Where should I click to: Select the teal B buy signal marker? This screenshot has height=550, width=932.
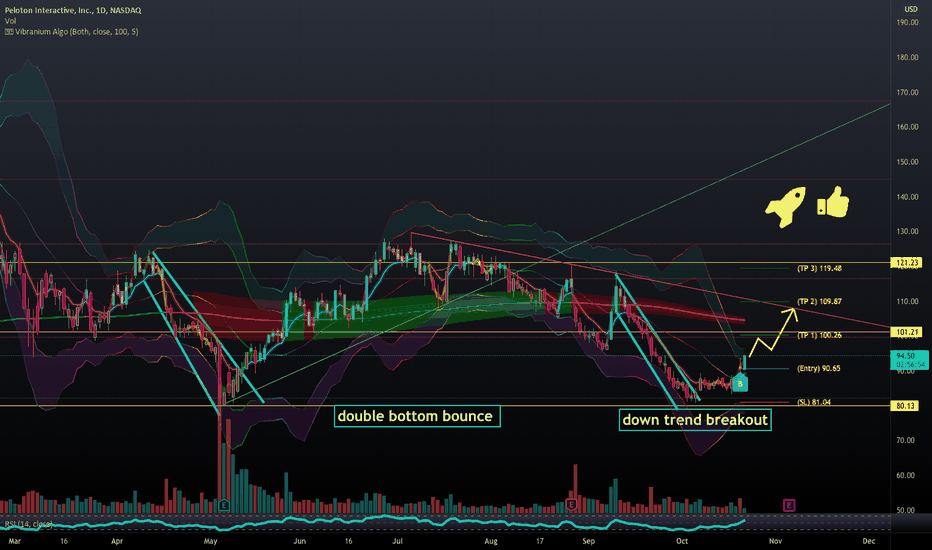point(740,384)
